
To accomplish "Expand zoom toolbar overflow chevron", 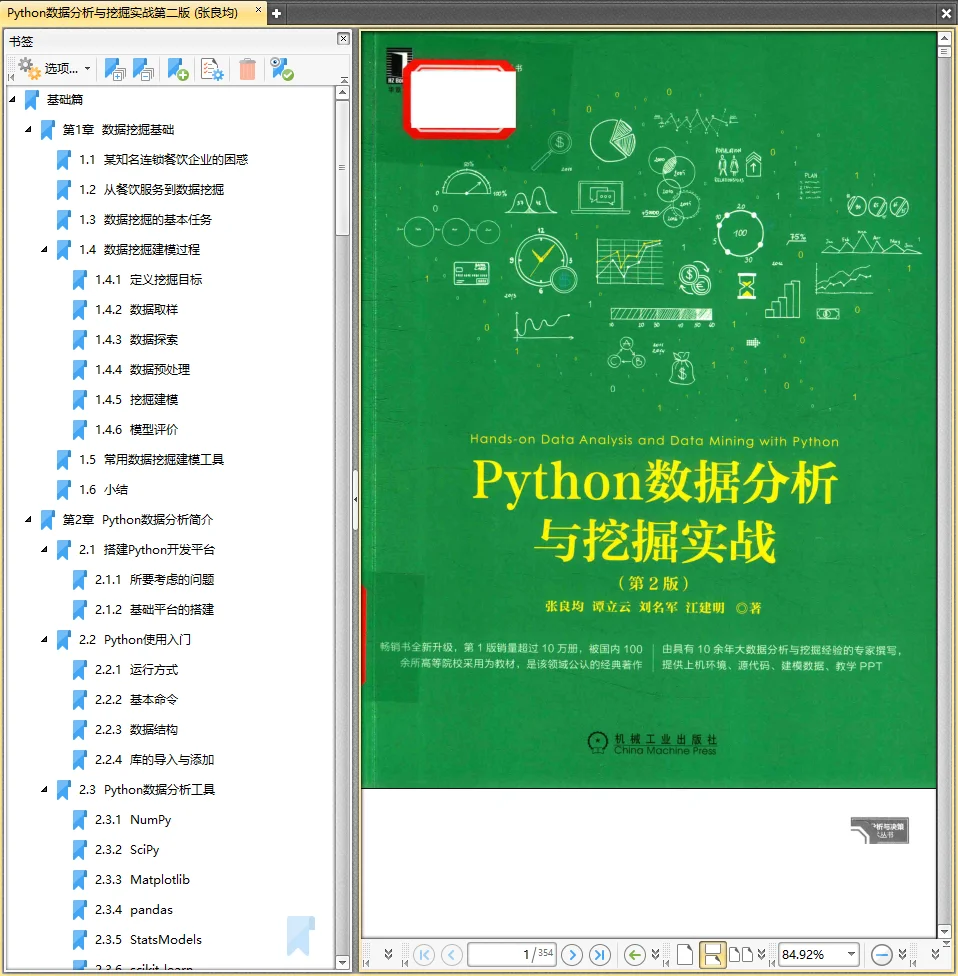I will tap(902, 954).
